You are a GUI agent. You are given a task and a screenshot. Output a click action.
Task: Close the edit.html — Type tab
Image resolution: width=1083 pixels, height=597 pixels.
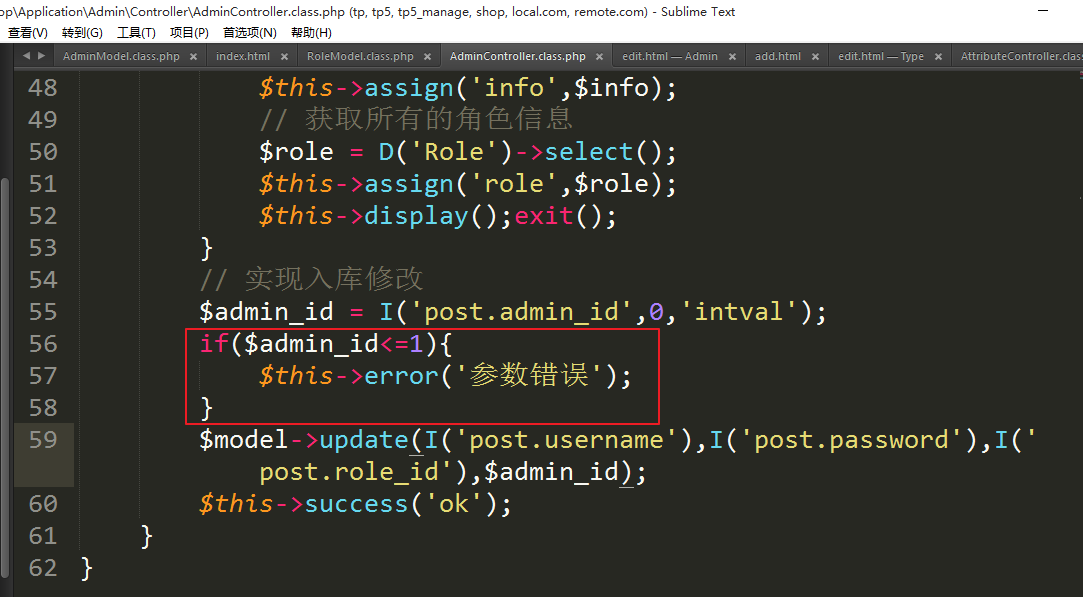pyautogui.click(x=938, y=57)
